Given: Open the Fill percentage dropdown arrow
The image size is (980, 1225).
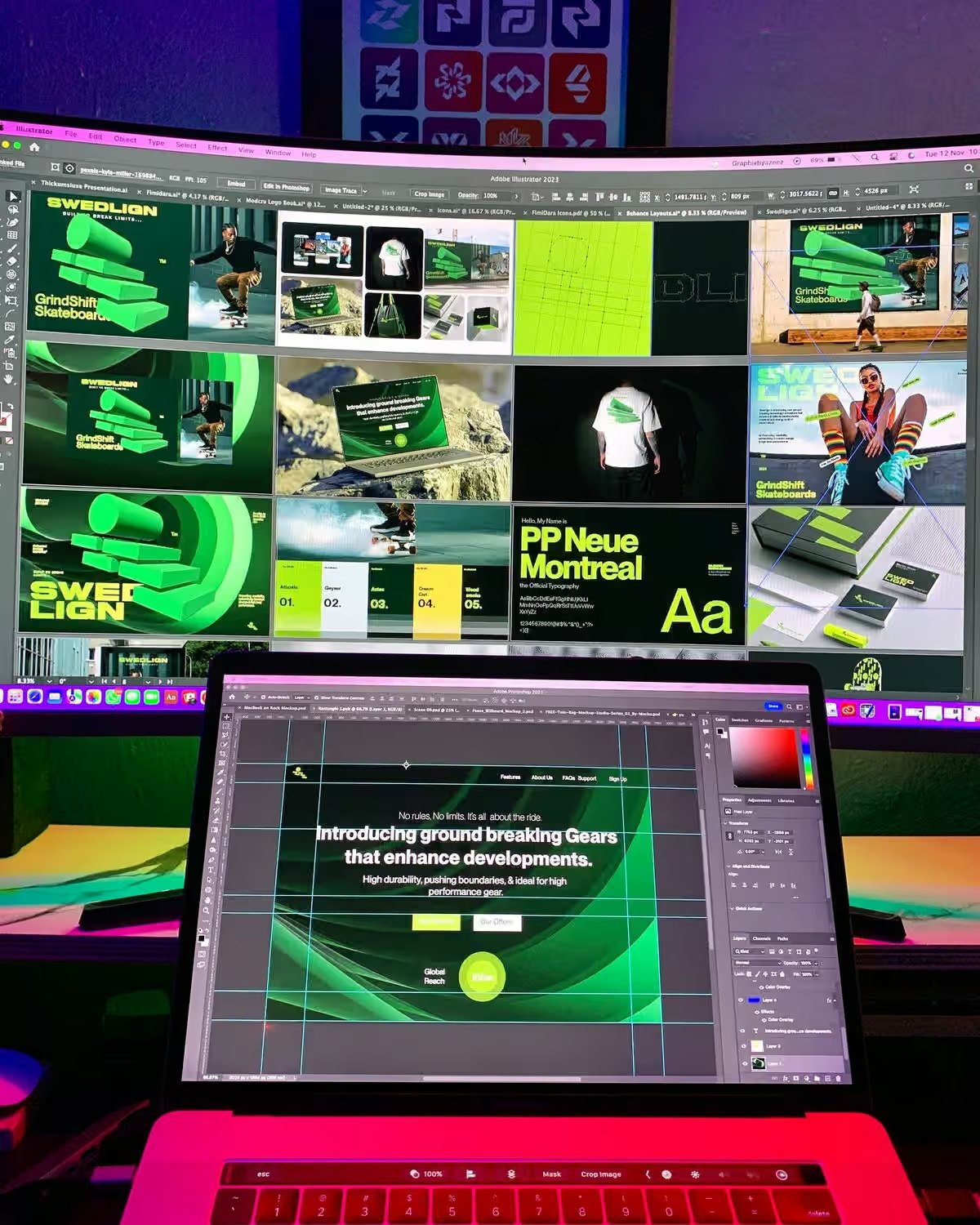Looking at the screenshot, I should click(817, 974).
